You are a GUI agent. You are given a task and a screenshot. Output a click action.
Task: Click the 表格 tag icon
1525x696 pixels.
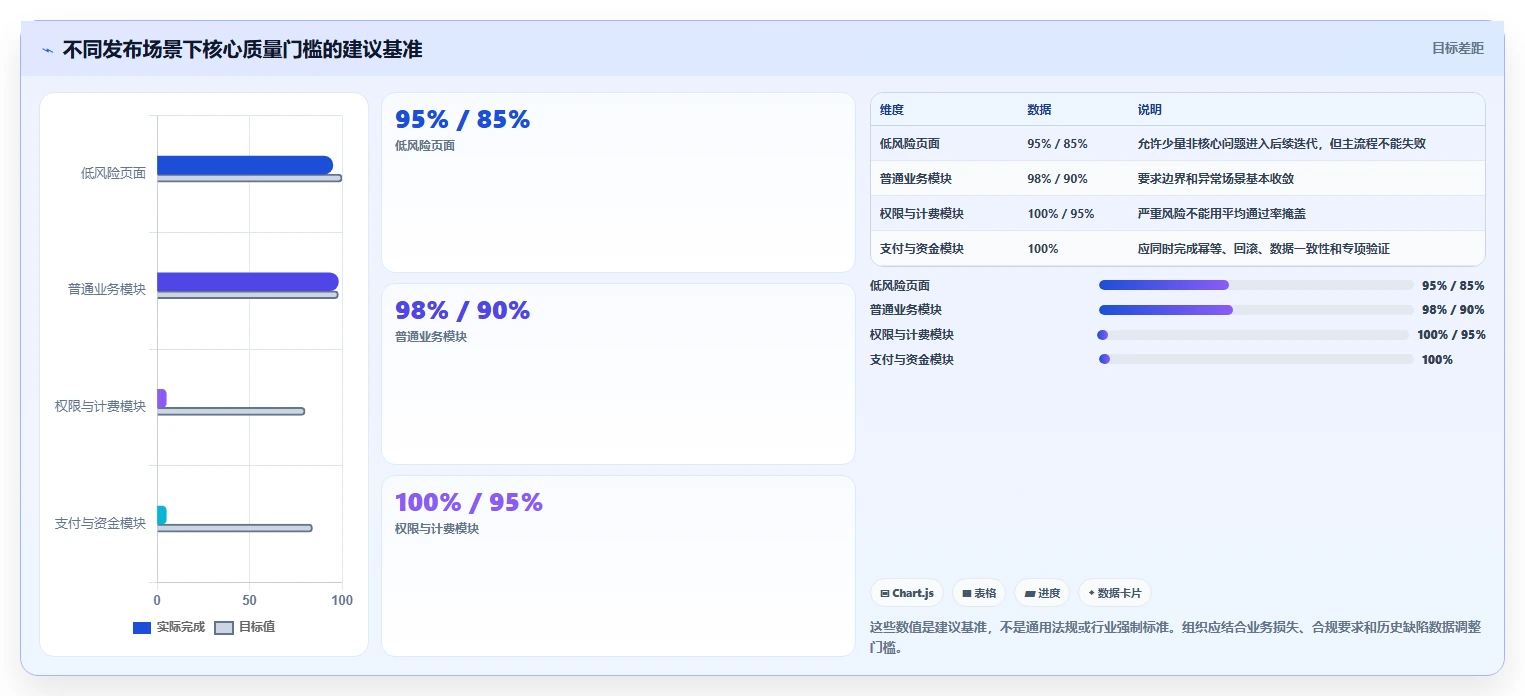(x=967, y=593)
